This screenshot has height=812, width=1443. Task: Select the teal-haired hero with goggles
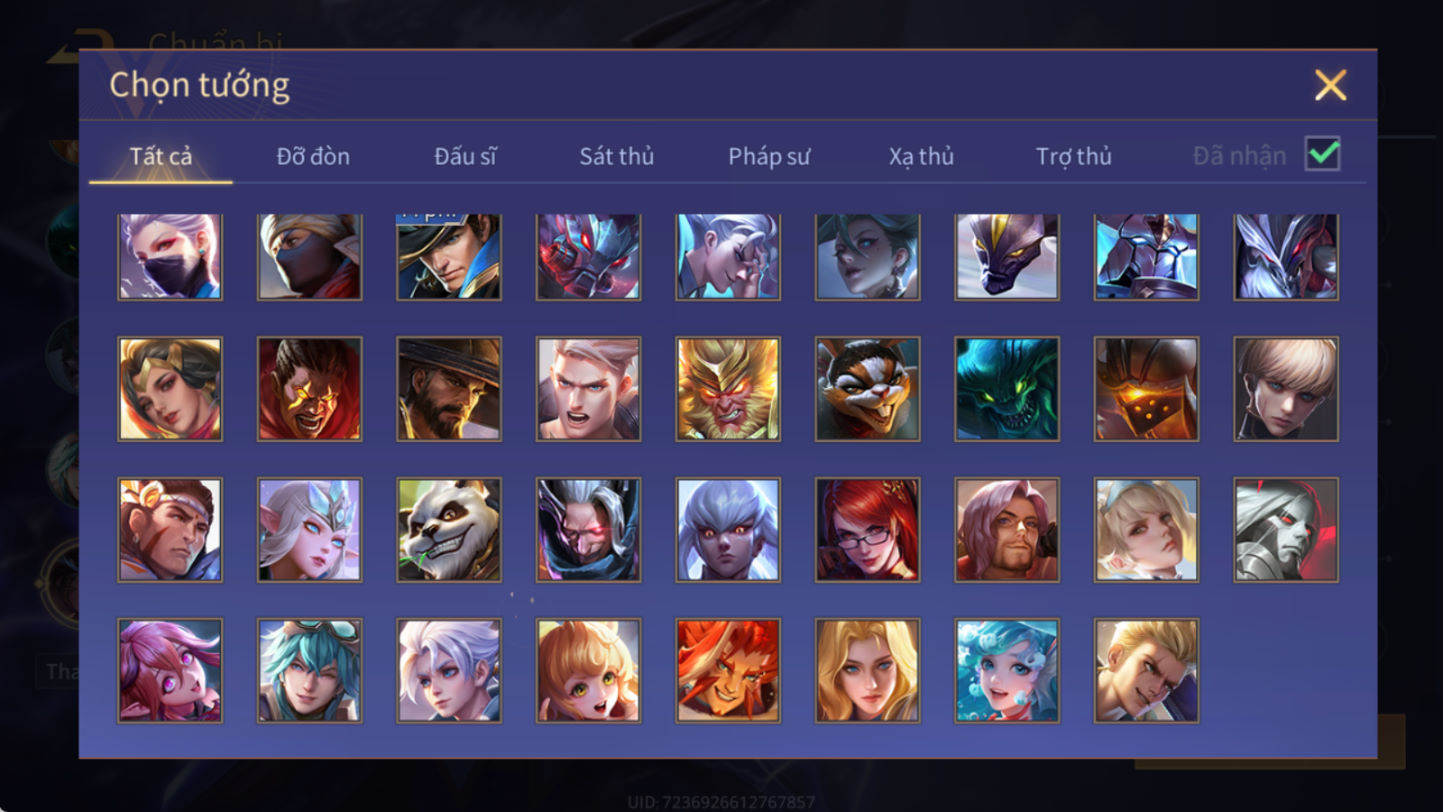tap(310, 671)
